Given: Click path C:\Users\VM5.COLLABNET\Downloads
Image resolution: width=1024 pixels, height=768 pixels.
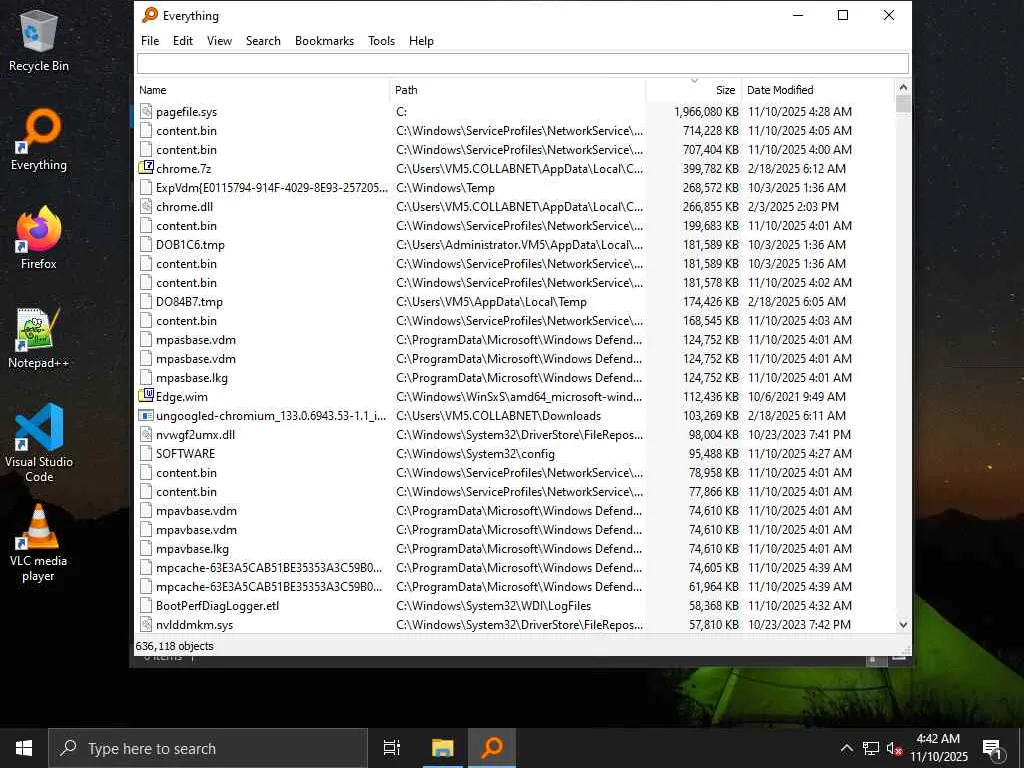Looking at the screenshot, I should [x=498, y=415].
